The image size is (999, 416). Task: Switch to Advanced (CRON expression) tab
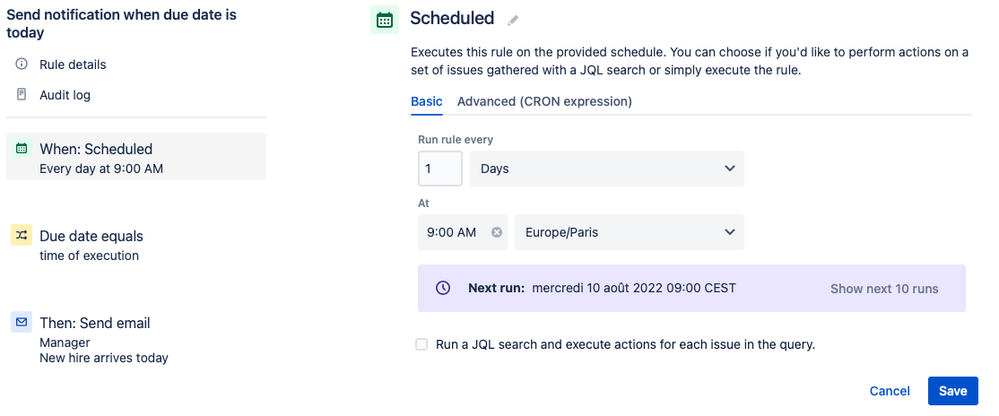click(x=544, y=101)
